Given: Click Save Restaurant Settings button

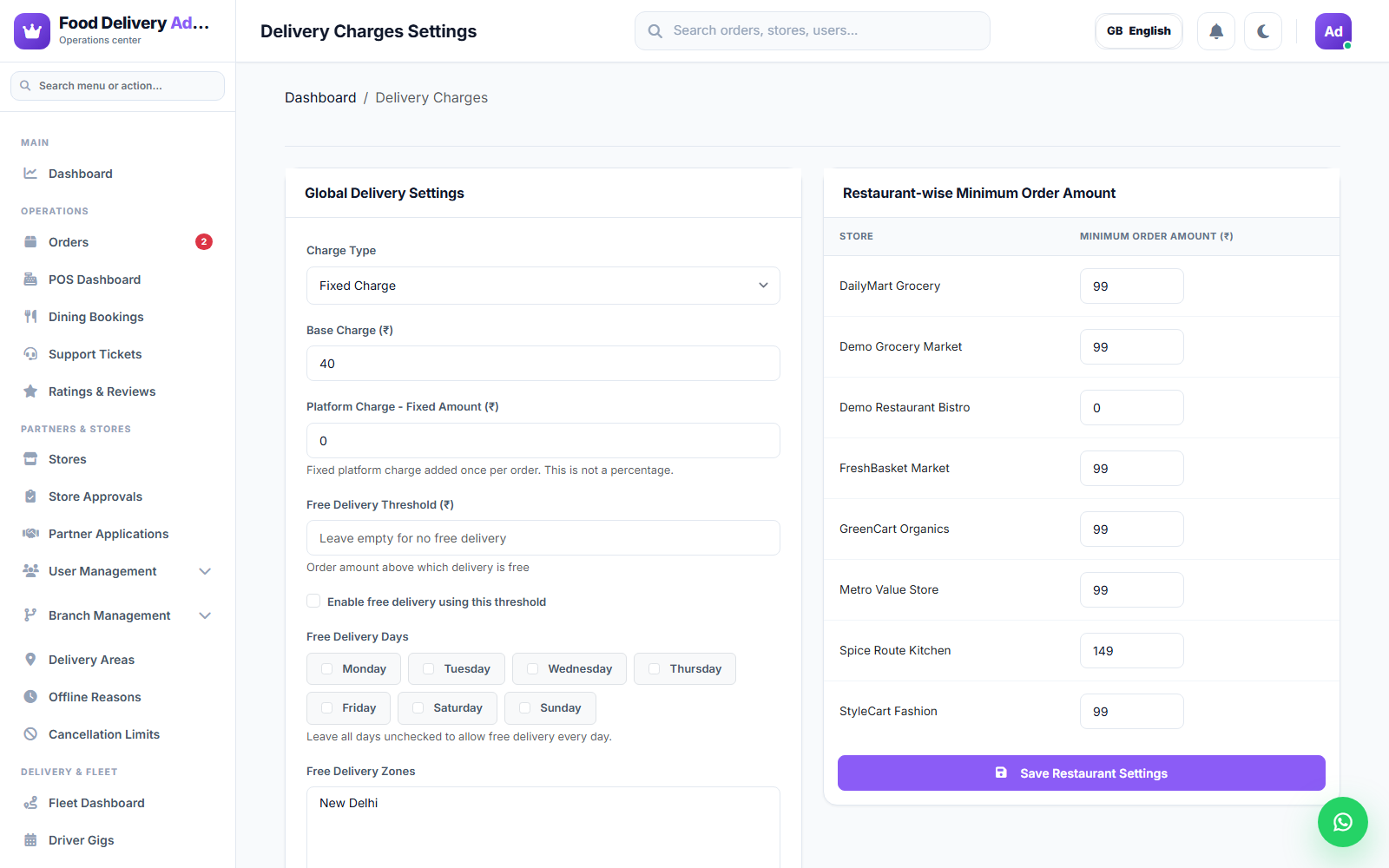Looking at the screenshot, I should [x=1082, y=773].
